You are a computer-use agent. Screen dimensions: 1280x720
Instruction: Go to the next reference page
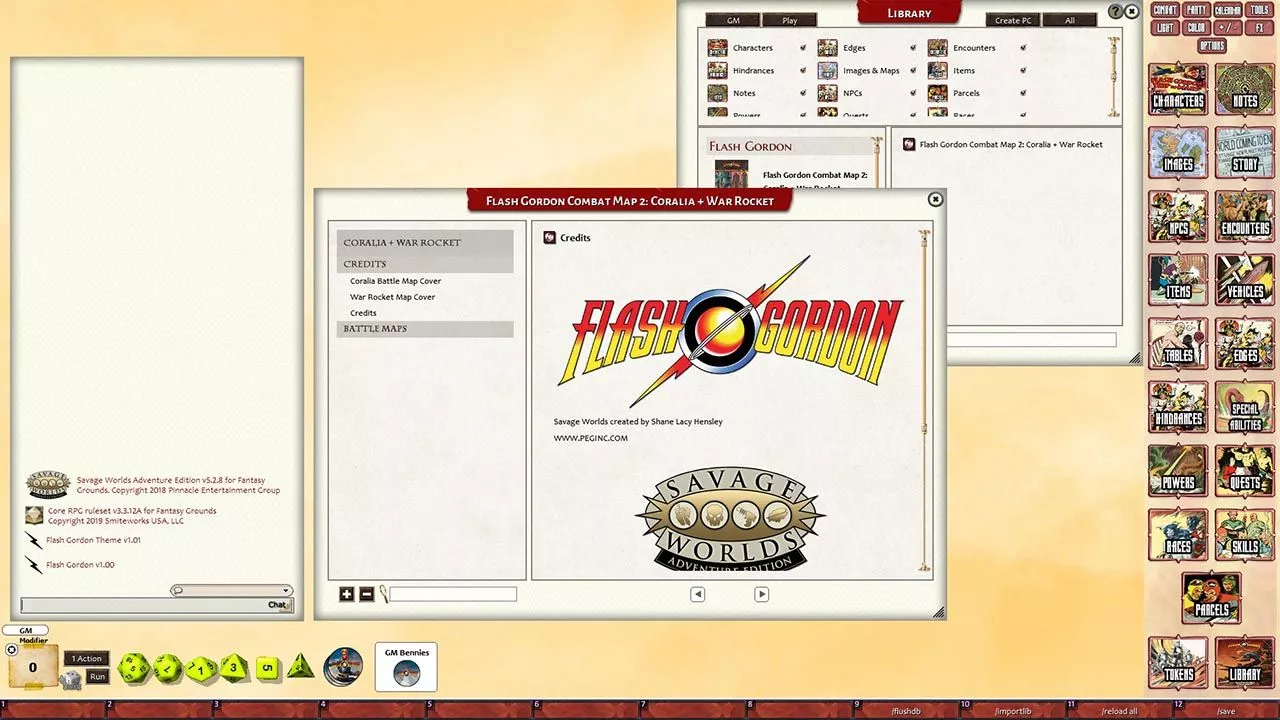[x=761, y=594]
